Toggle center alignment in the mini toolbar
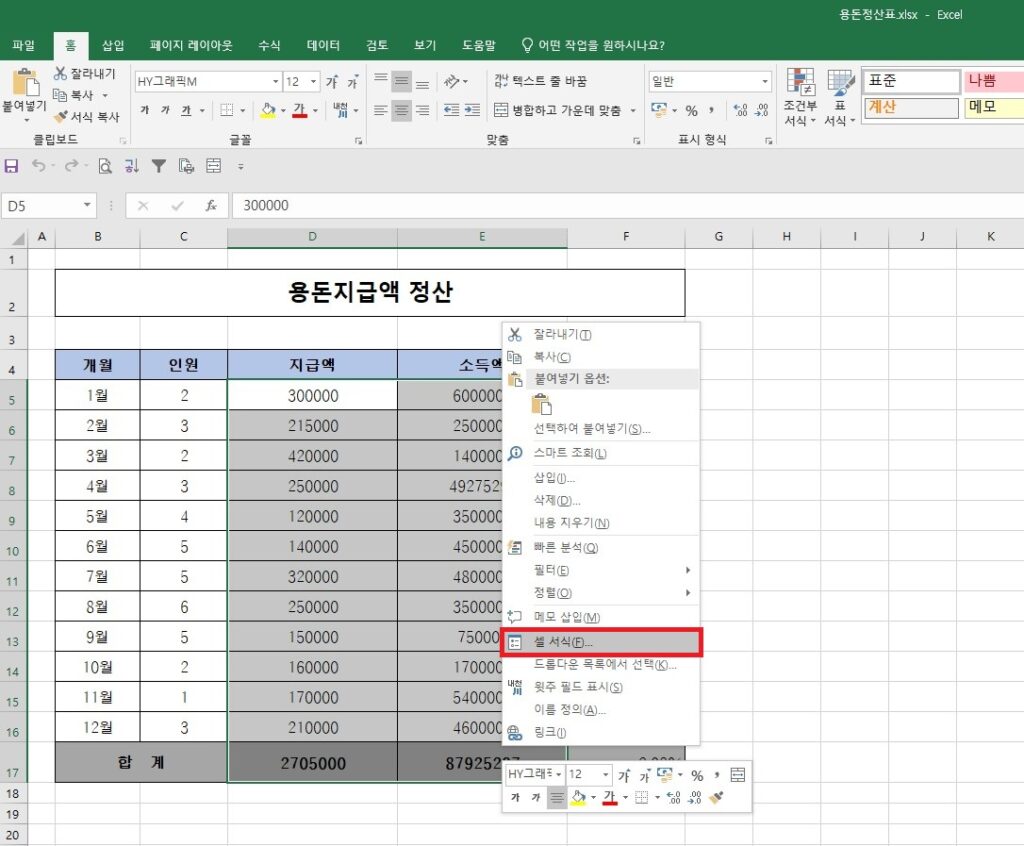This screenshot has width=1024, height=846. click(x=556, y=797)
